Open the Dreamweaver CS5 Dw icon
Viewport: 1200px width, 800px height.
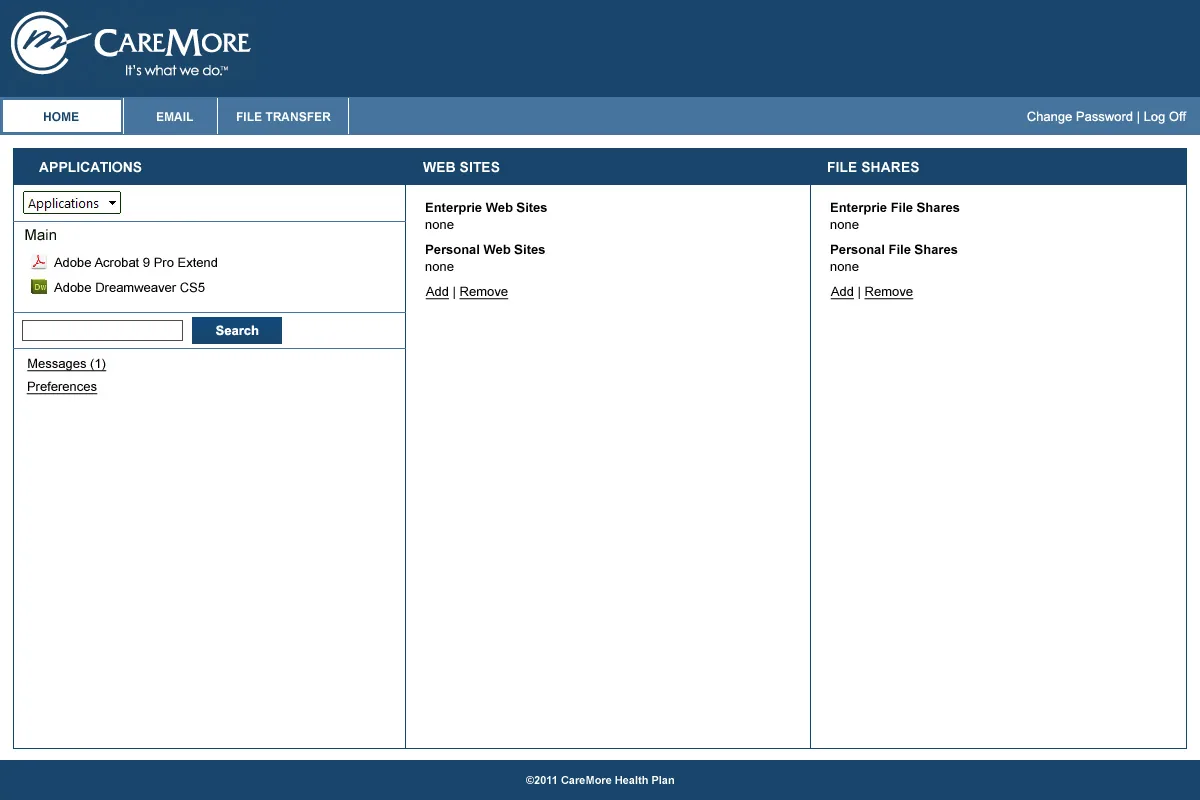[x=39, y=287]
